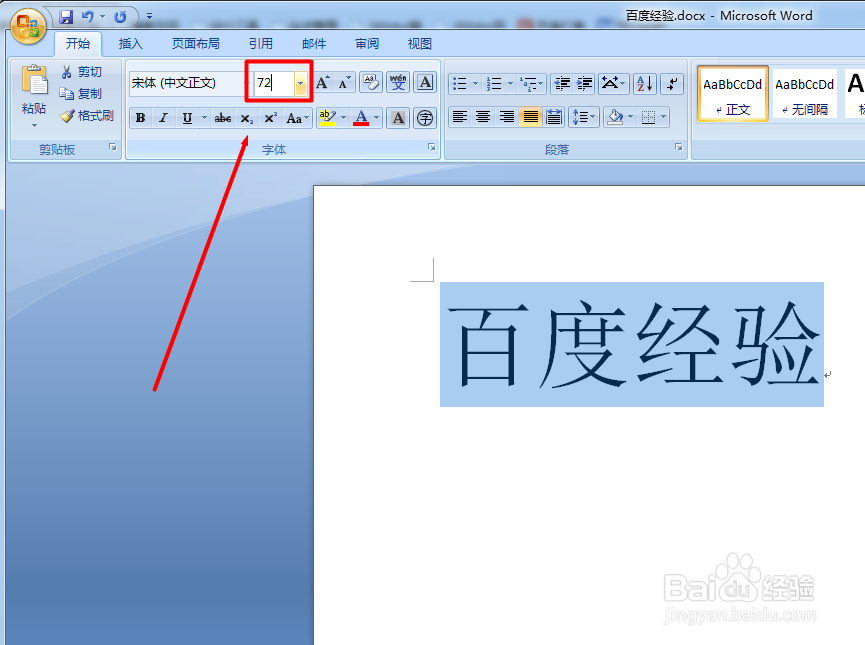Viewport: 865px width, 645px height.
Task: Click the 粘贴 paste icon
Action: [34, 81]
